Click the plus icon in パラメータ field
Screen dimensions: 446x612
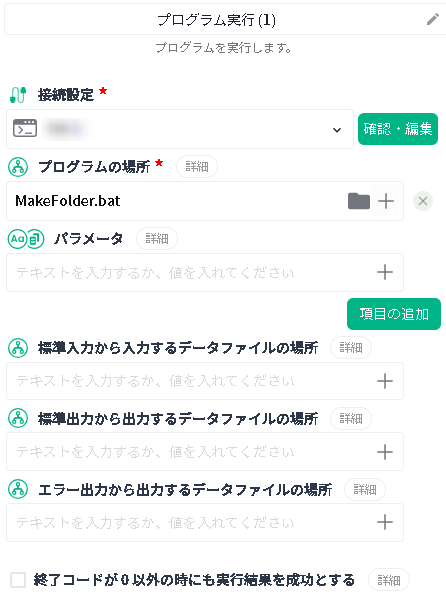click(385, 272)
